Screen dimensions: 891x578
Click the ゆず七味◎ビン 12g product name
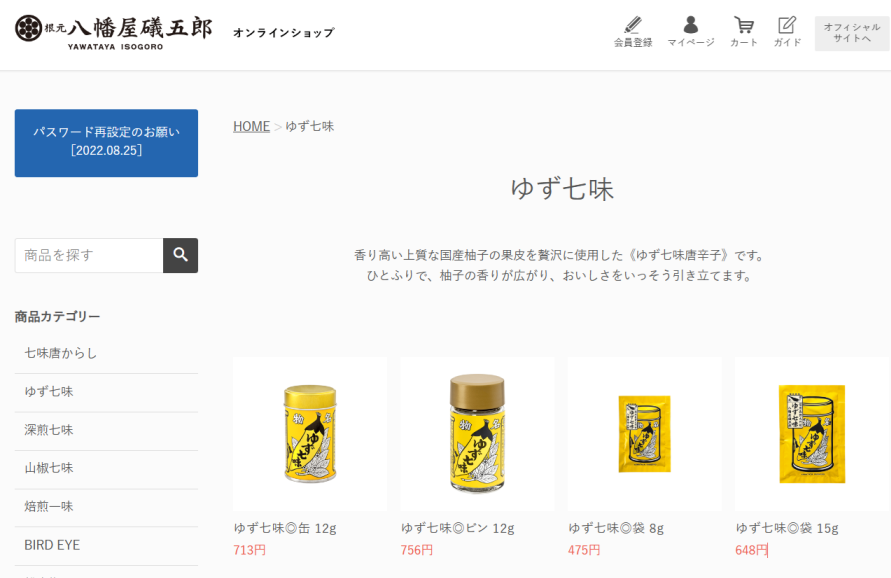coord(457,528)
